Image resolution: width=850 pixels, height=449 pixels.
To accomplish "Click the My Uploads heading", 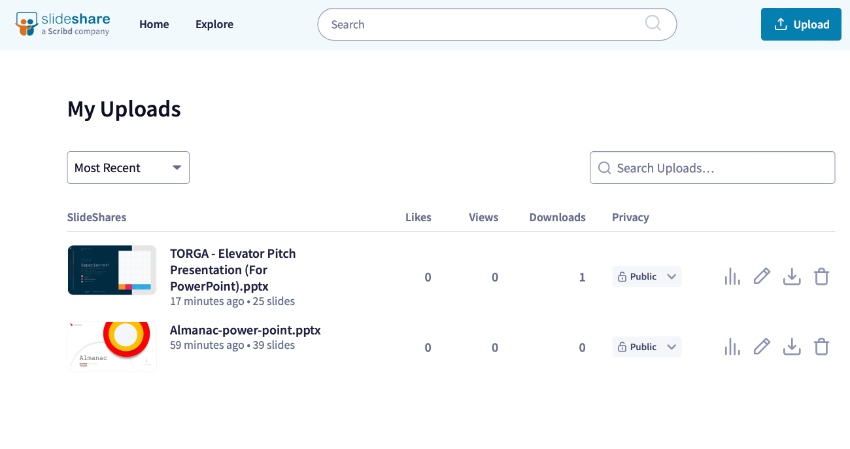I will coord(124,109).
